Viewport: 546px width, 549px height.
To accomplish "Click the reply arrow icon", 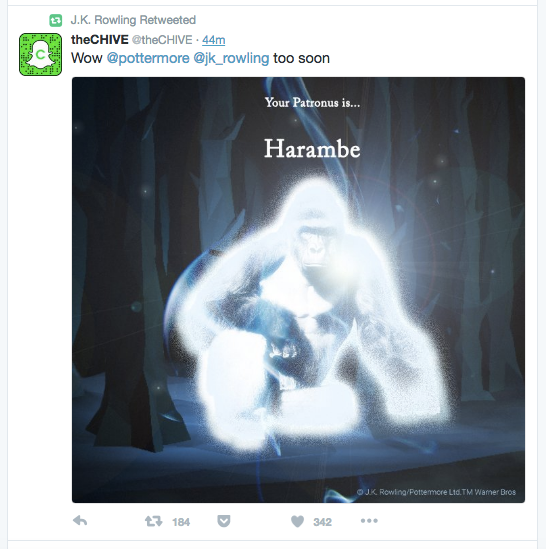I will coord(80,521).
